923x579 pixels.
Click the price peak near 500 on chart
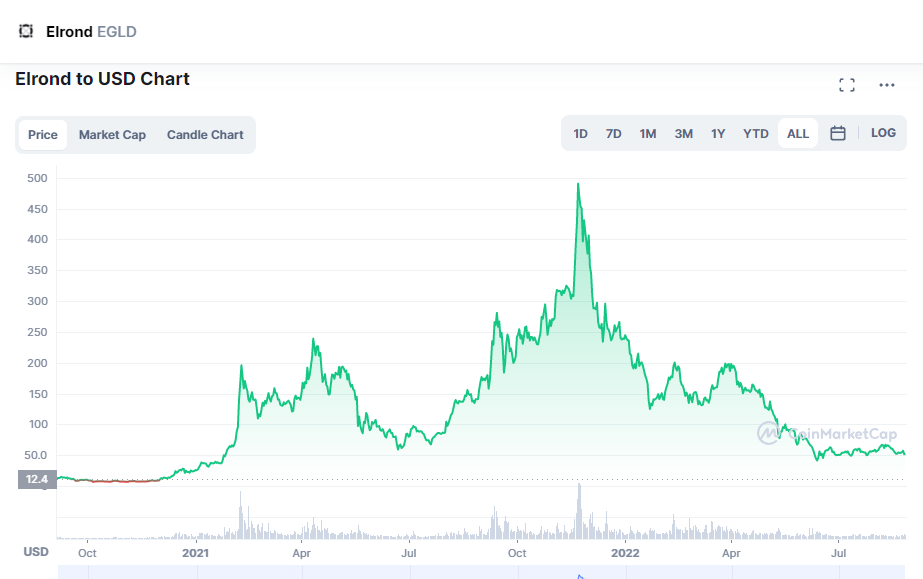[578, 185]
